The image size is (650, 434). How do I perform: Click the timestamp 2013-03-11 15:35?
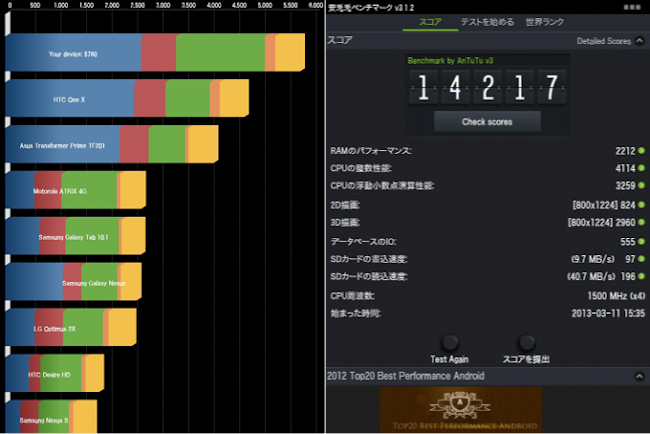[x=608, y=313]
